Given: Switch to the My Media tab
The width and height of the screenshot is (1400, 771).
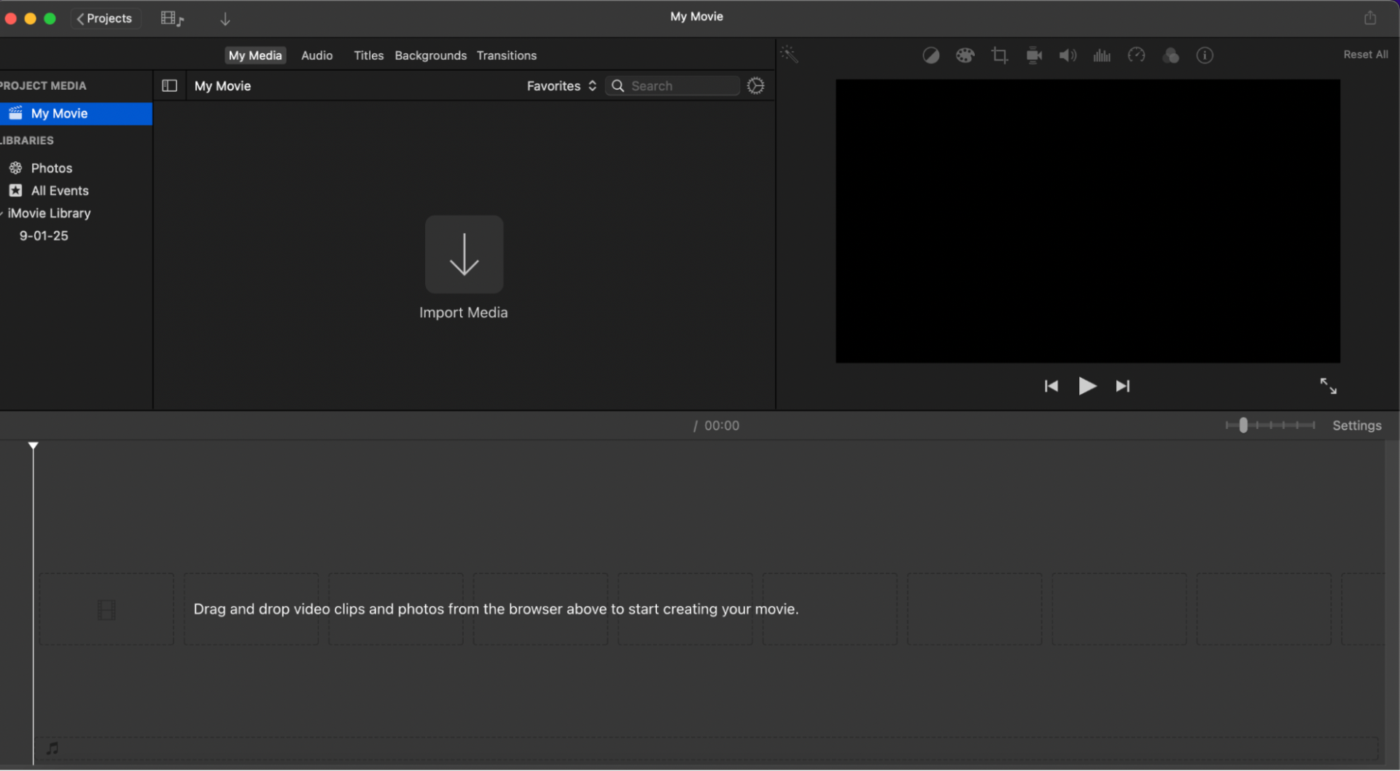Looking at the screenshot, I should click(x=255, y=55).
